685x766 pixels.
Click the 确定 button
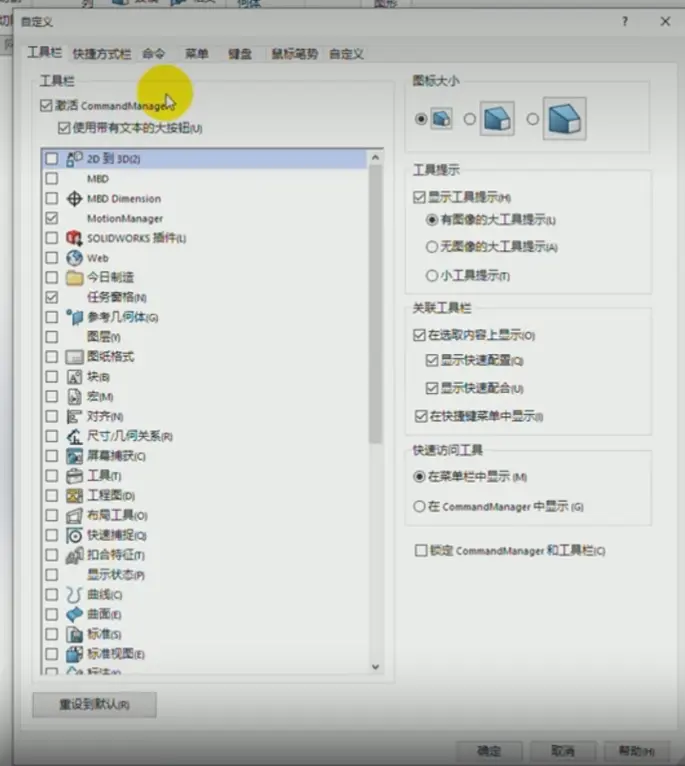[489, 751]
